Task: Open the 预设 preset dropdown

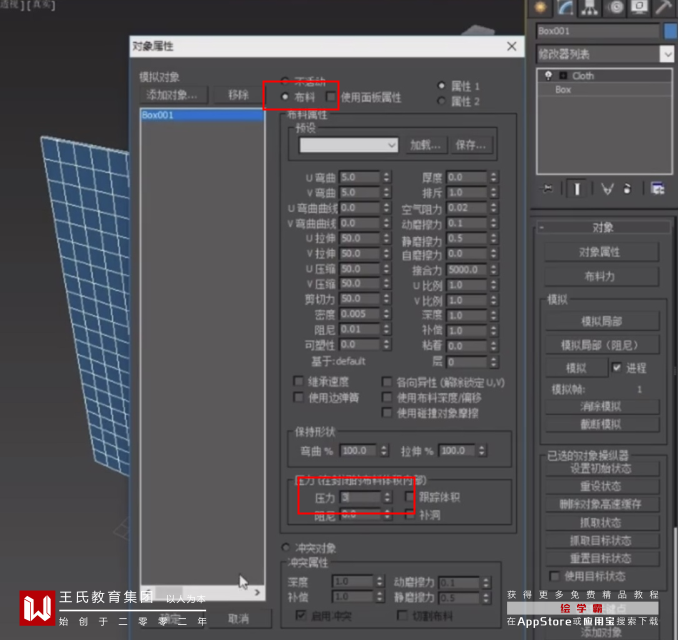Action: (349, 145)
